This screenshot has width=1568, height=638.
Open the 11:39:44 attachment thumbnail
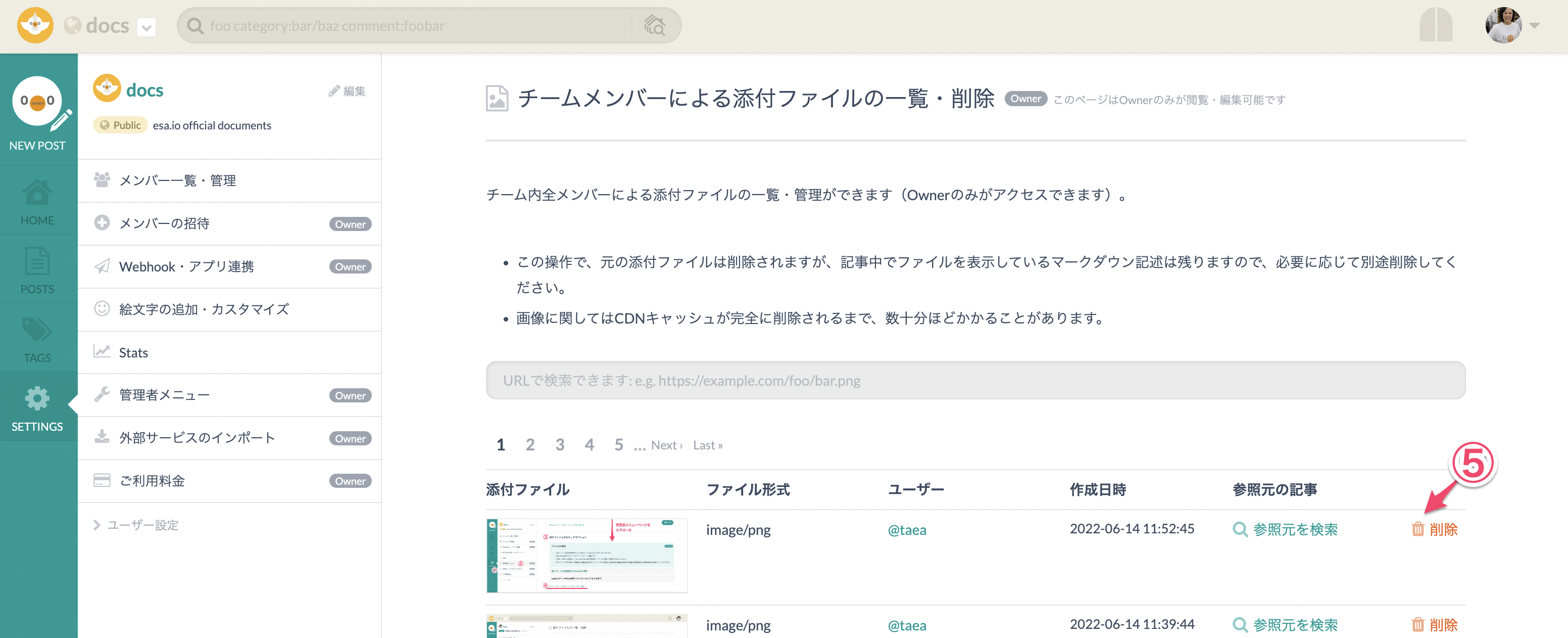[587, 626]
